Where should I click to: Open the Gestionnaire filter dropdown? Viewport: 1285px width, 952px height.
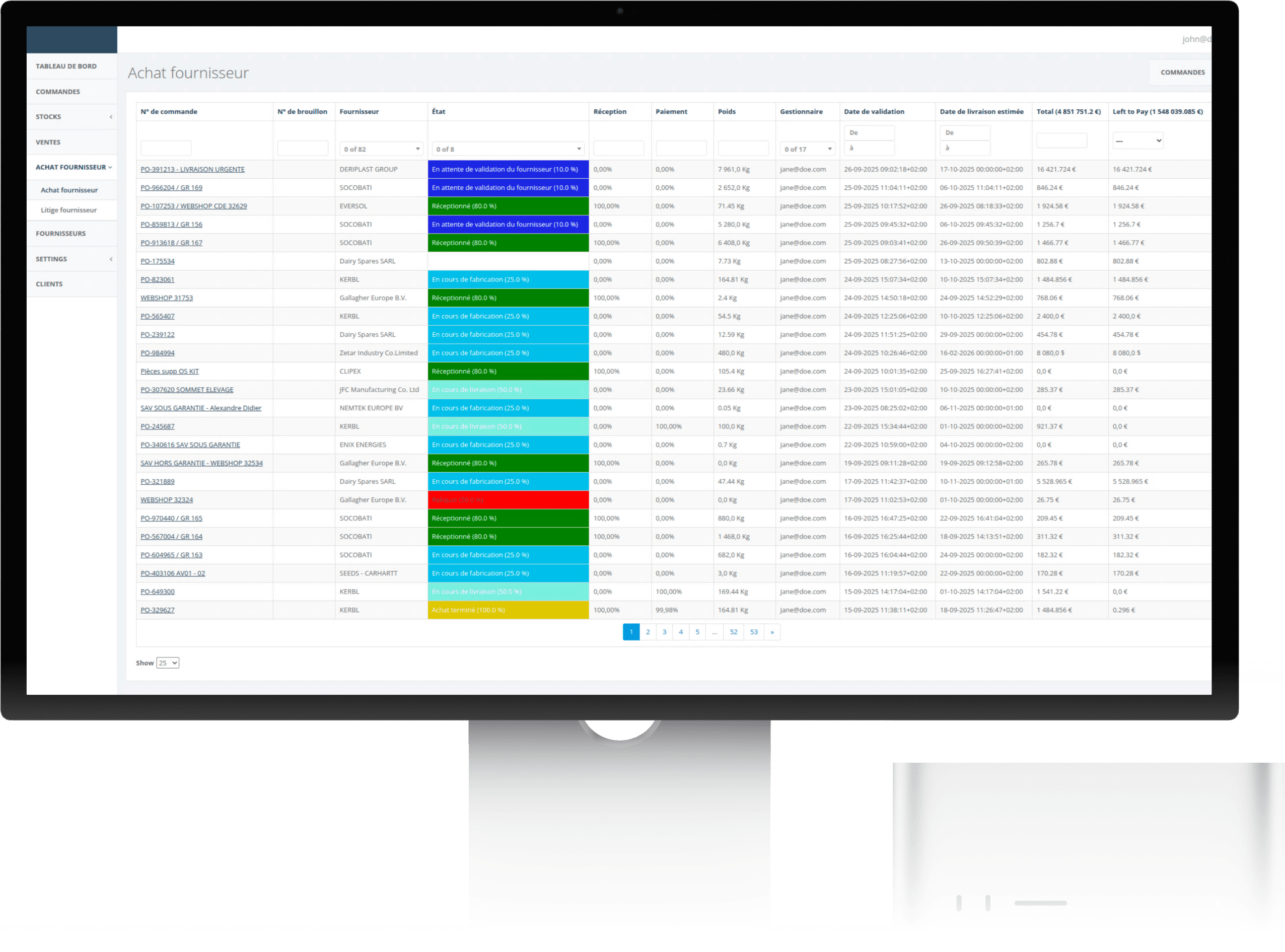[x=807, y=149]
